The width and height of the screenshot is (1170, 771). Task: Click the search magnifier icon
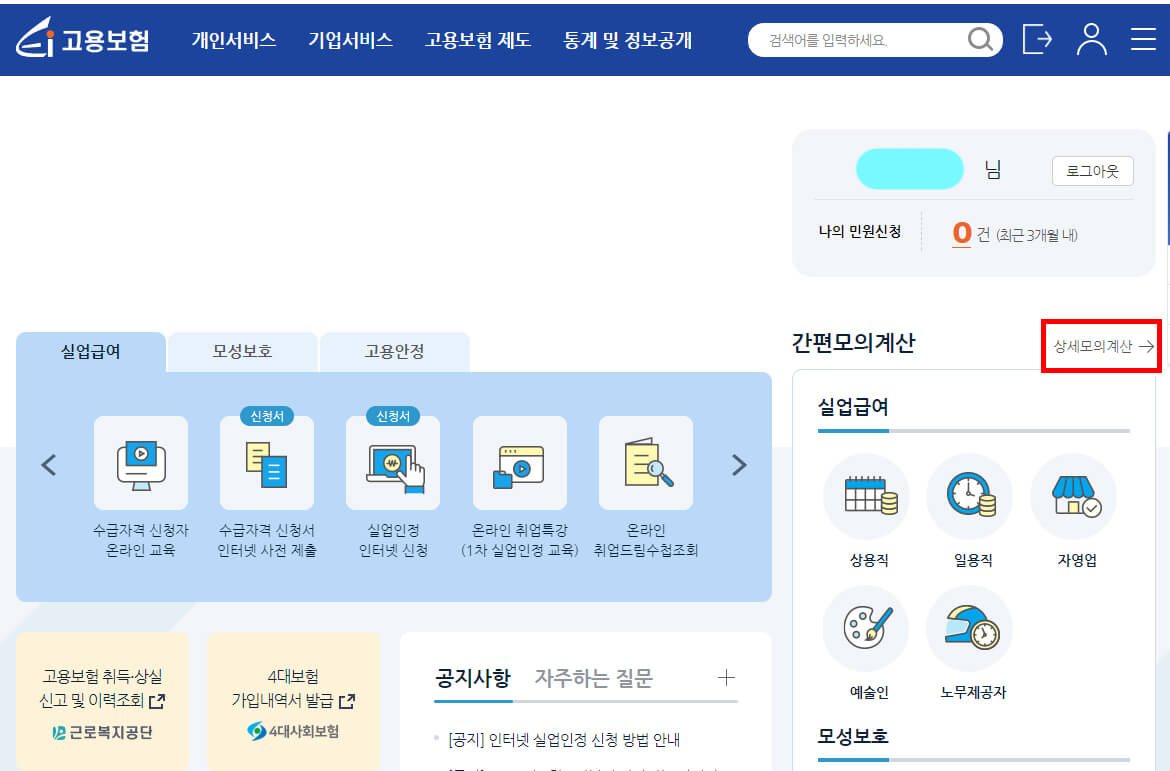point(980,40)
